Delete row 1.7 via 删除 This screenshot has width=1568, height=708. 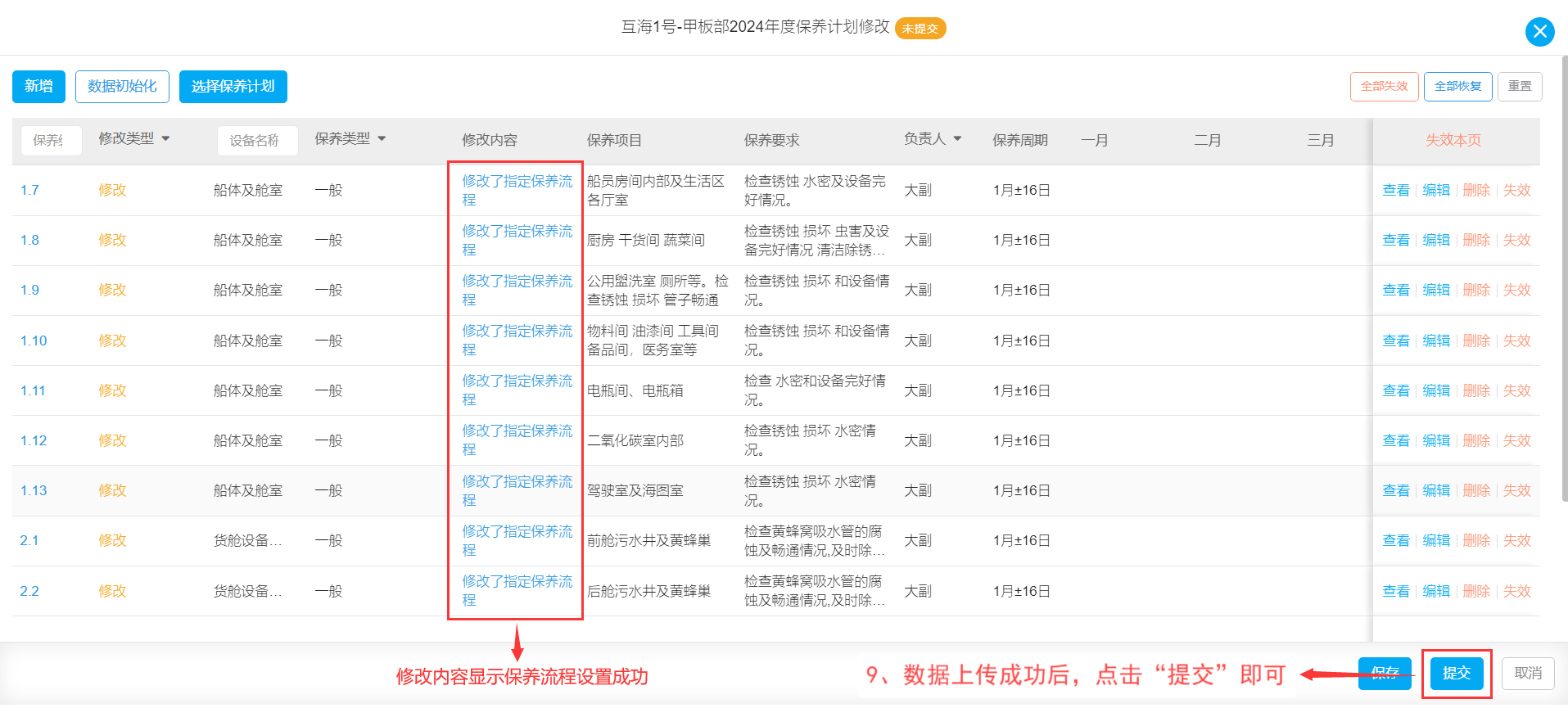coord(1476,190)
